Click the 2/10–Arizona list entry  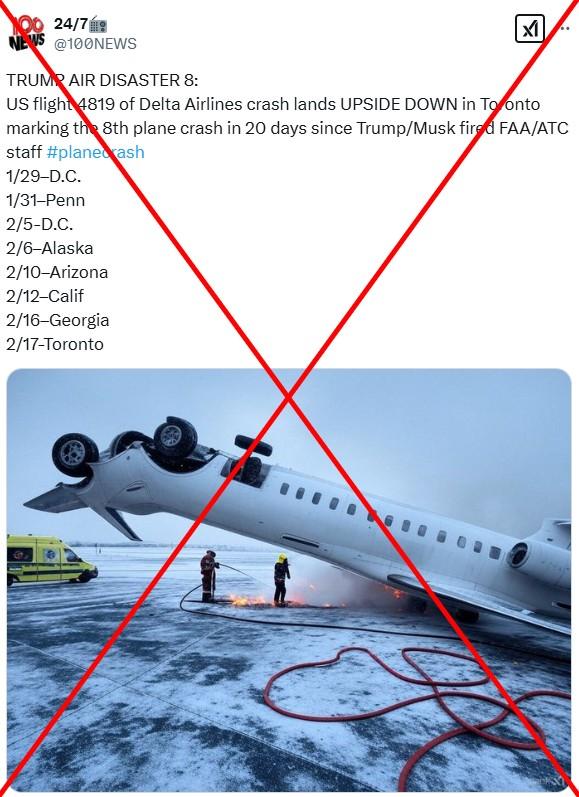(57, 272)
